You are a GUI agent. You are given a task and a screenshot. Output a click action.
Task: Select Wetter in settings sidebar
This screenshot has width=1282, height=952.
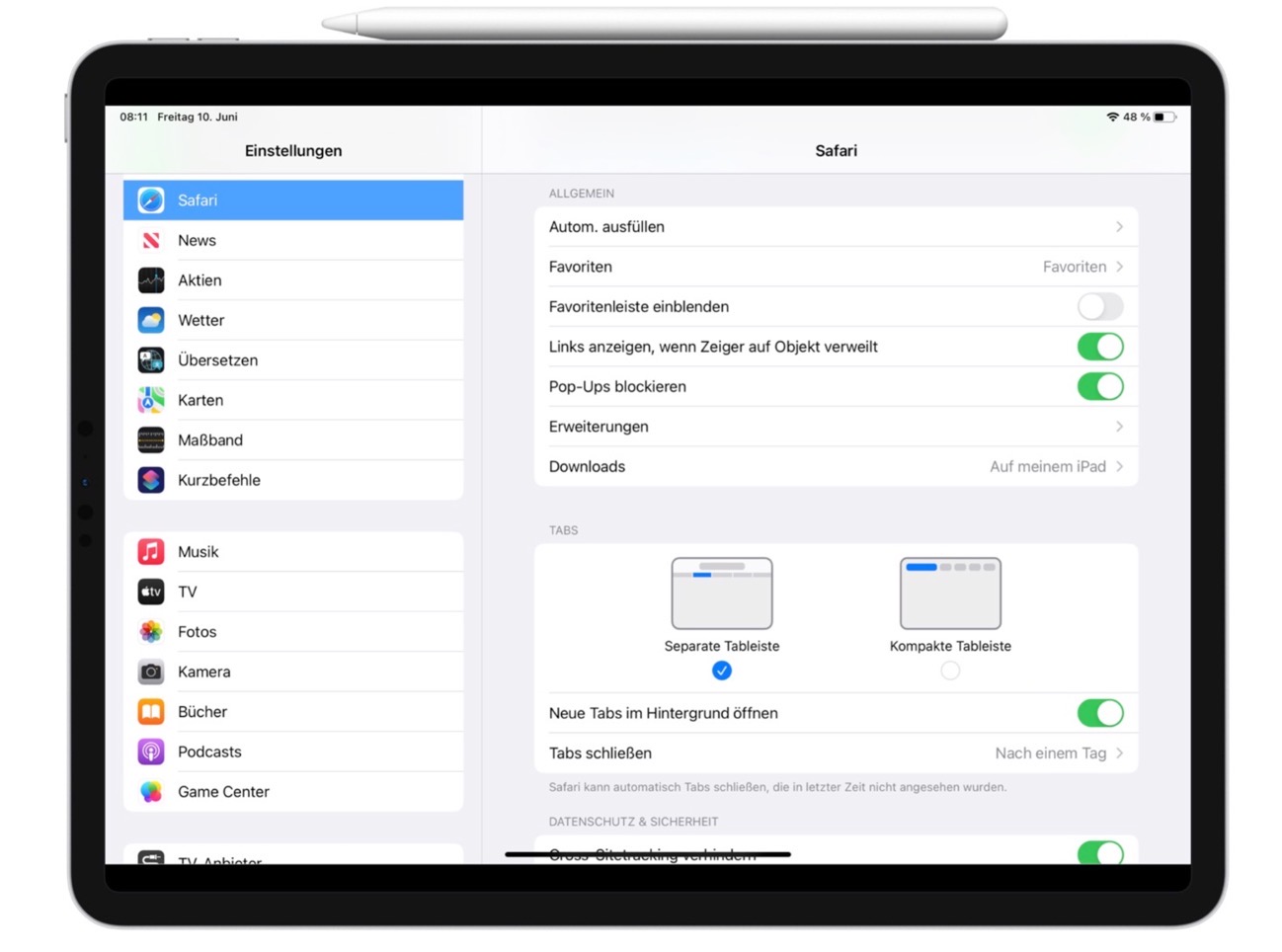(x=293, y=321)
